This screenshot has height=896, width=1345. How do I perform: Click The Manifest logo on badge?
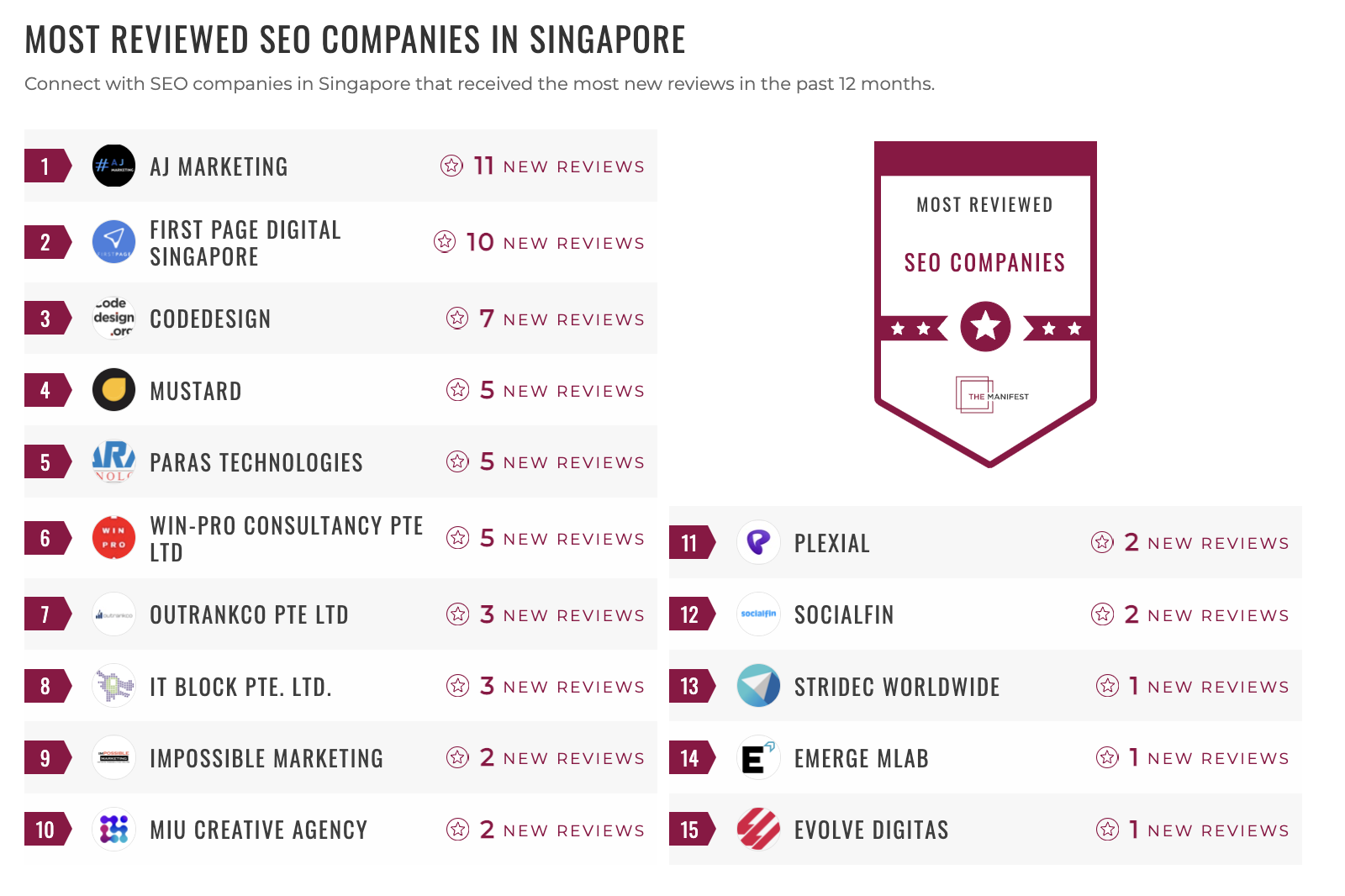[991, 395]
